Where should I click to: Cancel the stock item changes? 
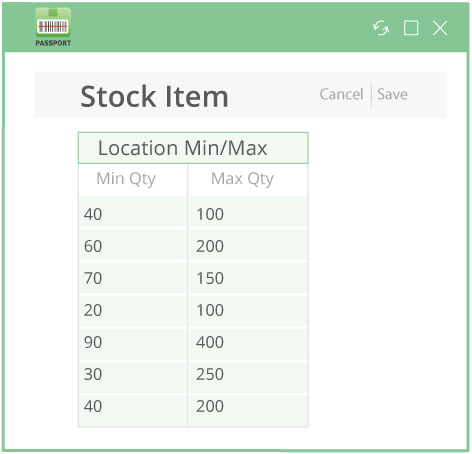341,94
